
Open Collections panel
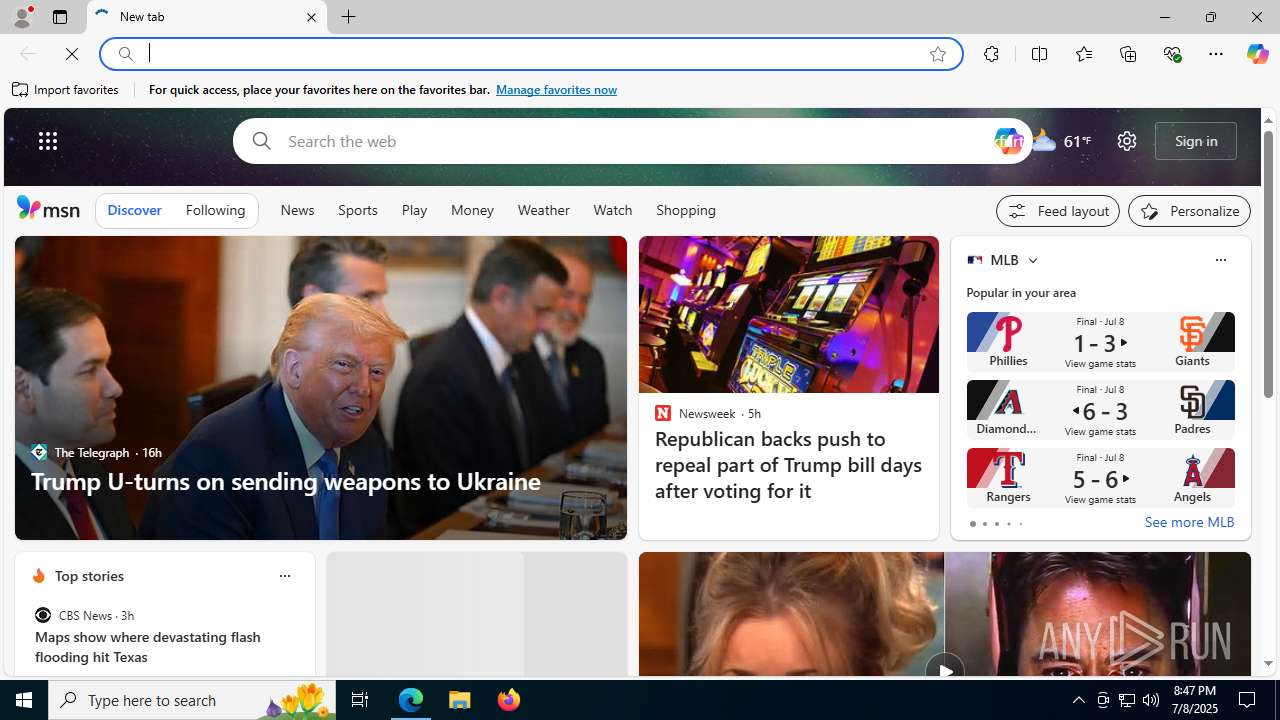point(1128,54)
